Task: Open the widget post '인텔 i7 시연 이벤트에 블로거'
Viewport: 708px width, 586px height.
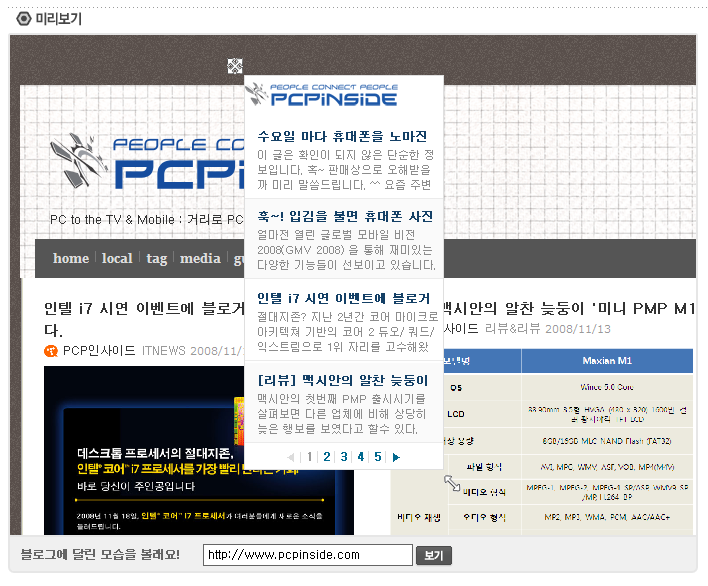Action: pos(344,298)
